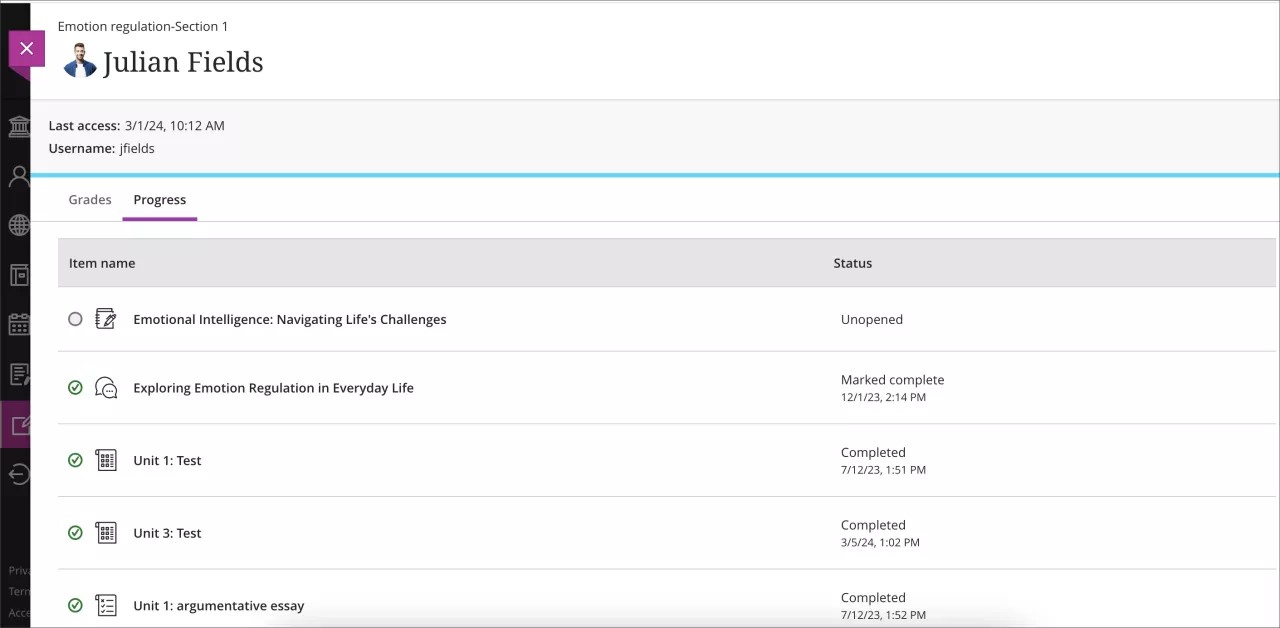1280x628 pixels.
Task: Open the Messages icon in the sidebar
Action: 19,374
